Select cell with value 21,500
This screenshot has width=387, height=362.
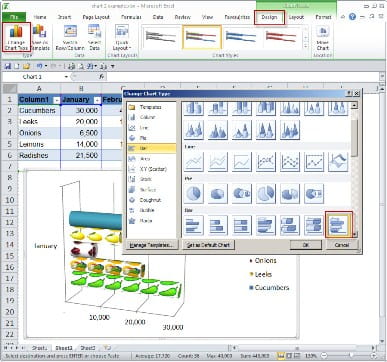tap(81, 155)
